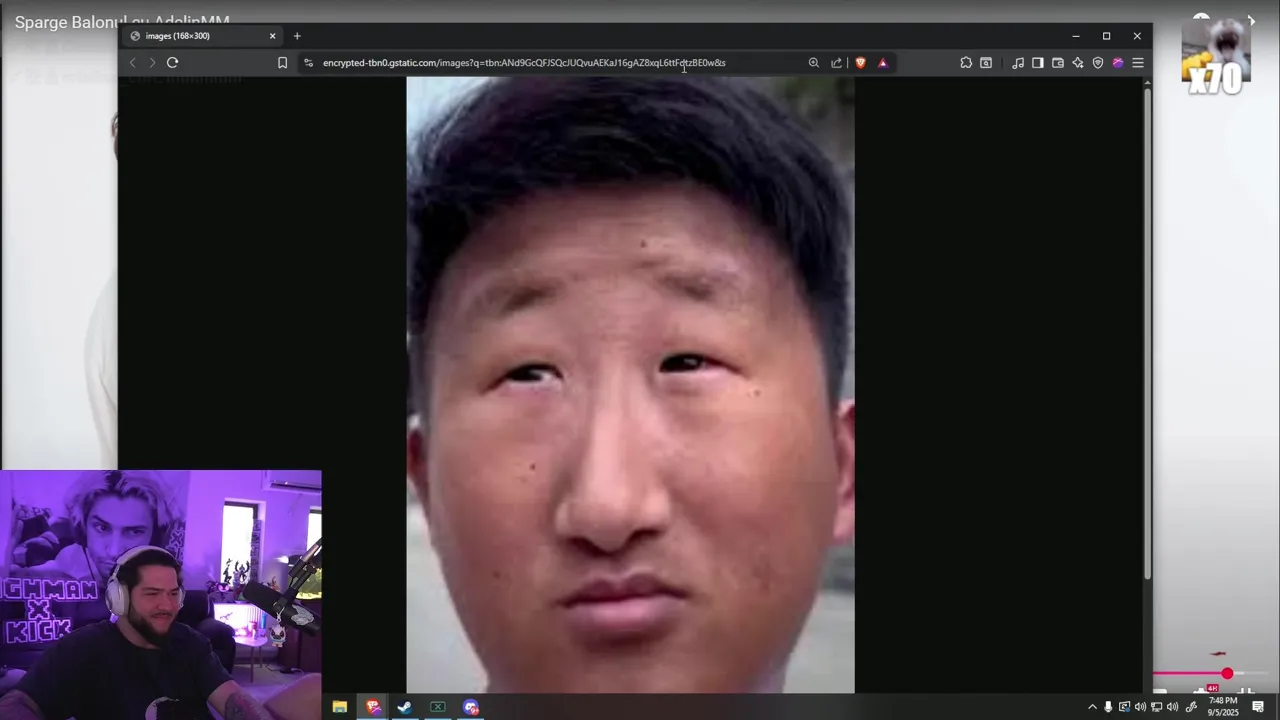Close the images (168×300) tab
The image size is (1280, 720).
pos(272,36)
